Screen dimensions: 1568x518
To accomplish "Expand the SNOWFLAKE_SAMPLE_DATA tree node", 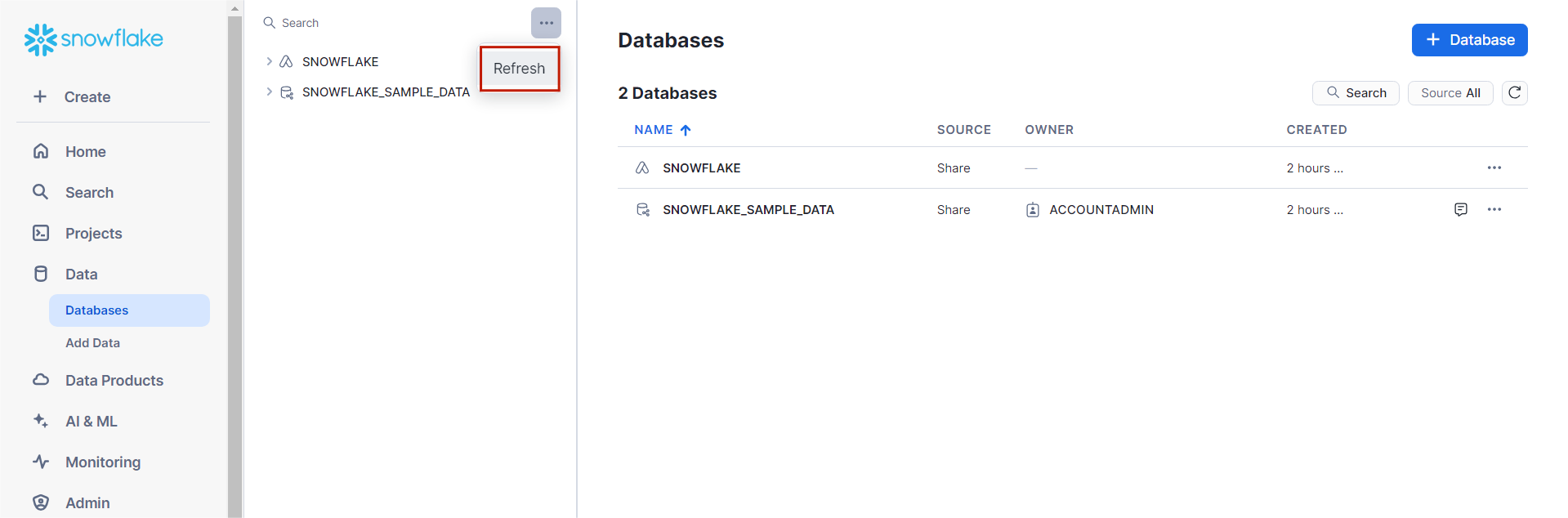I will tap(269, 92).
